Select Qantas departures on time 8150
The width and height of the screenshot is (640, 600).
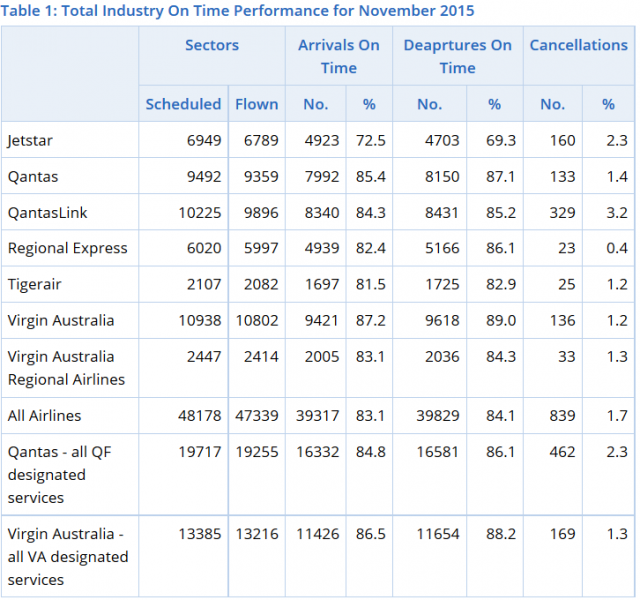442,177
